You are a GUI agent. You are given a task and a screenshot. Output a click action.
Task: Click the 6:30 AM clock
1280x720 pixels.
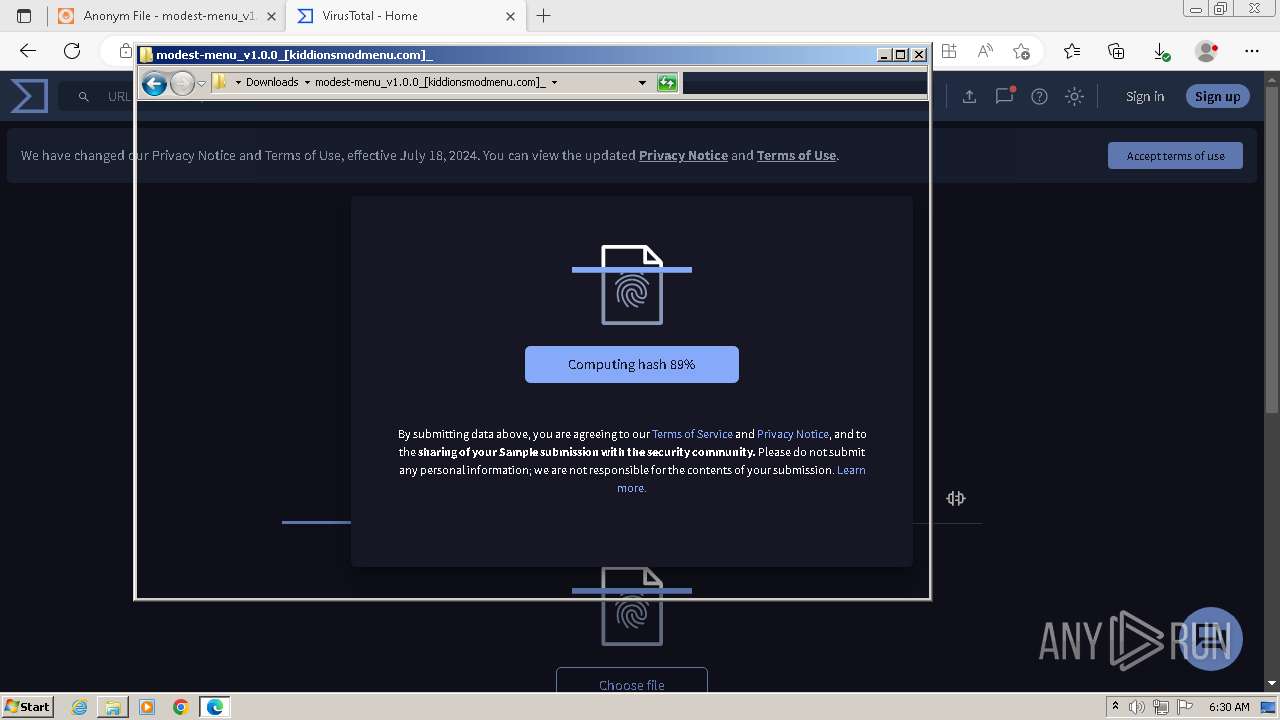click(1229, 707)
